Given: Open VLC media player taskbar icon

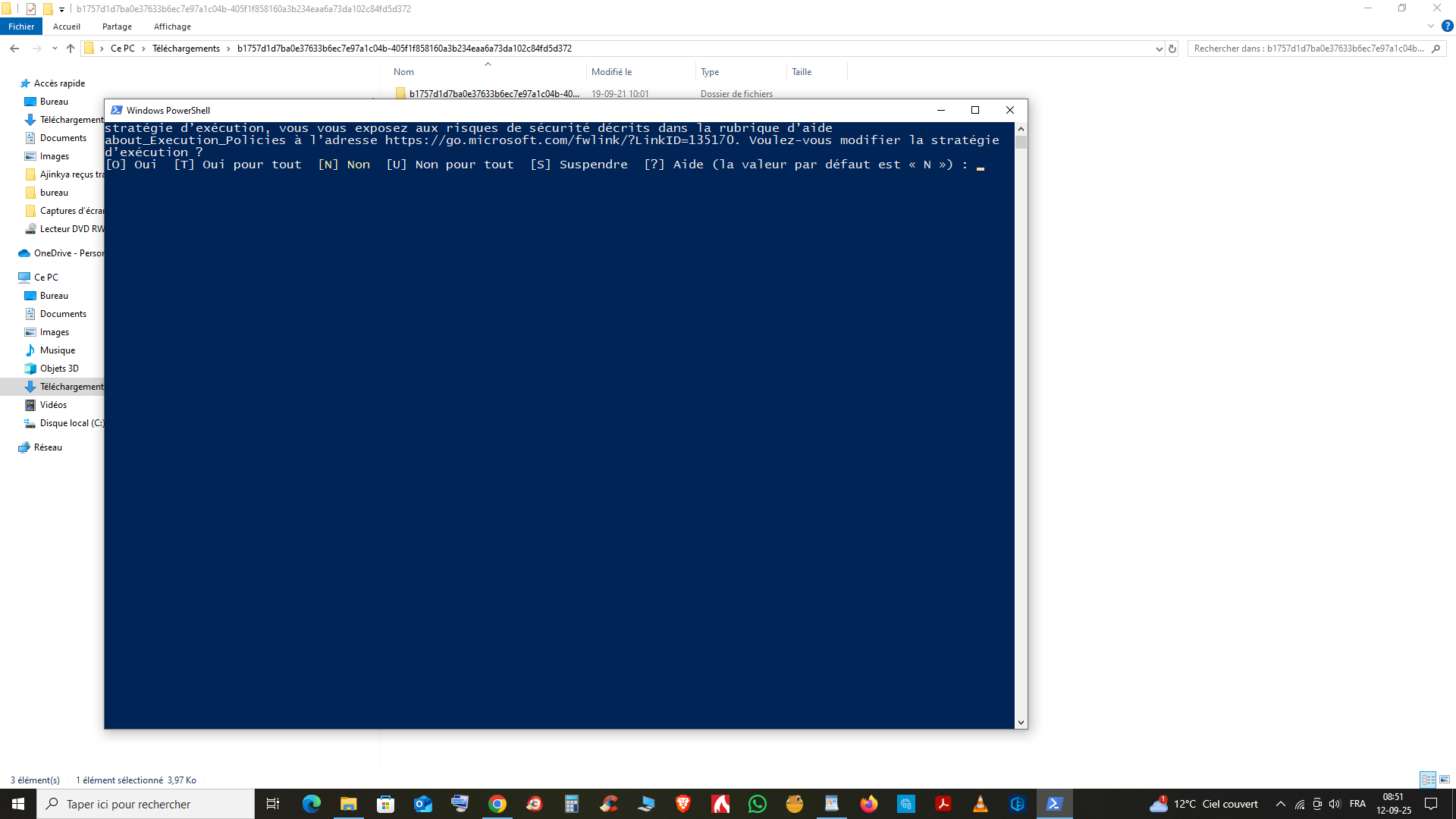Looking at the screenshot, I should pos(980,804).
